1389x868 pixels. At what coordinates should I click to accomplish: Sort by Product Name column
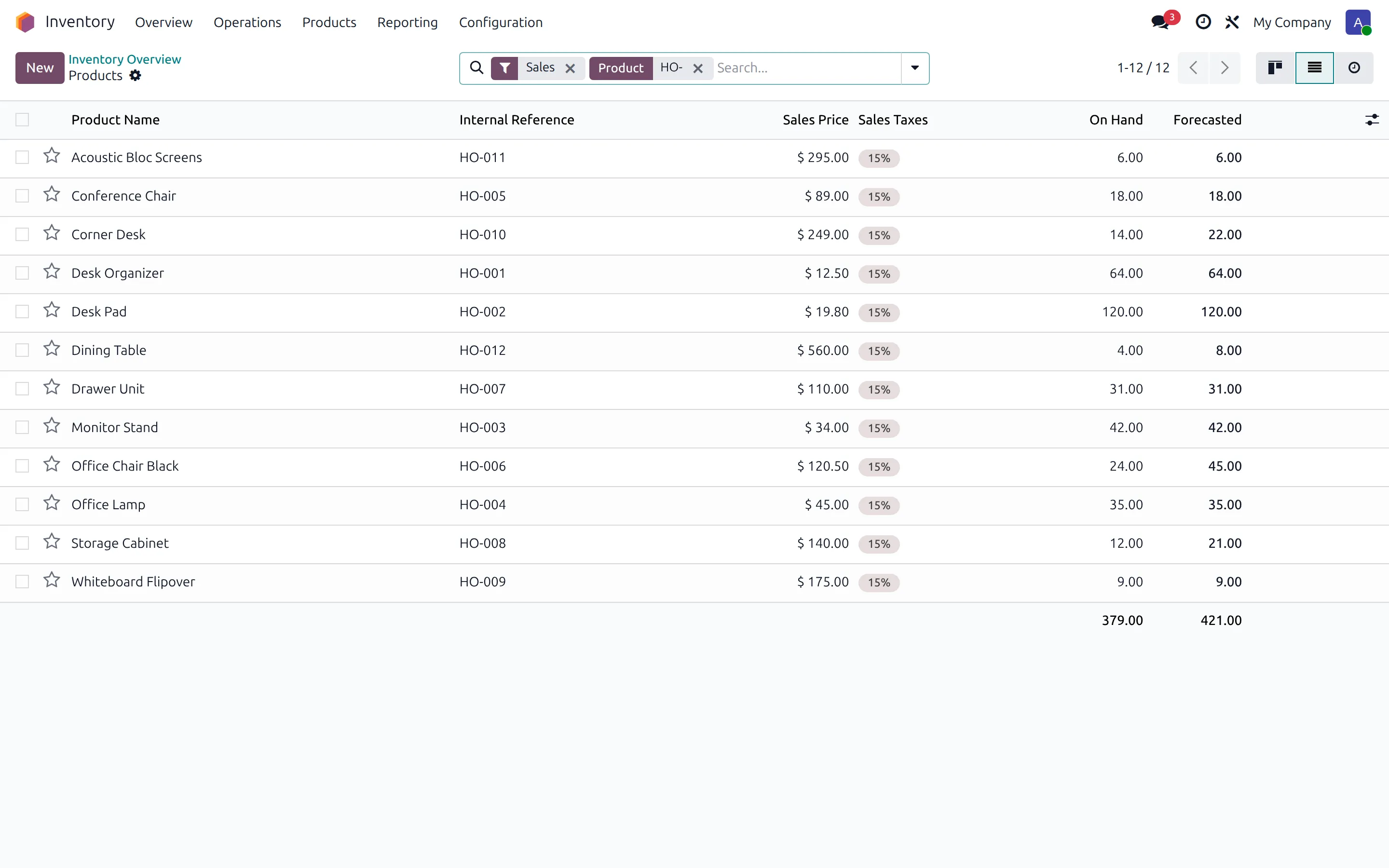click(x=115, y=120)
